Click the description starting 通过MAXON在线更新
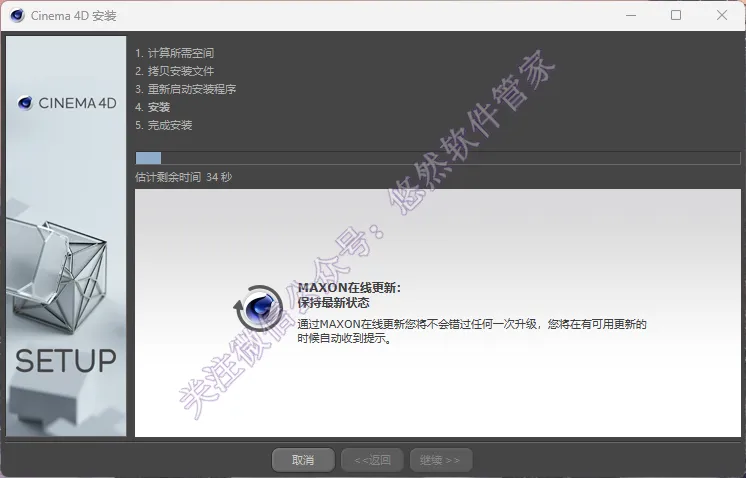This screenshot has height=478, width=746. 472,331
